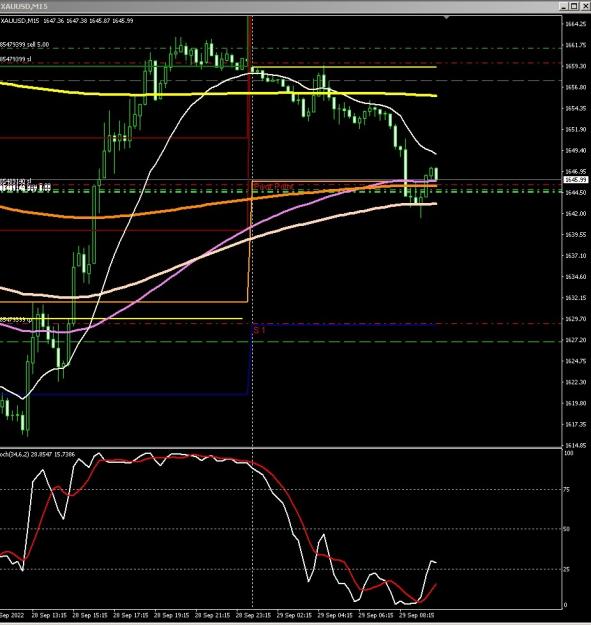Click time axis label '28 Sep 17:15'
Image resolution: width=591 pixels, height=625 pixels.
click(131, 615)
